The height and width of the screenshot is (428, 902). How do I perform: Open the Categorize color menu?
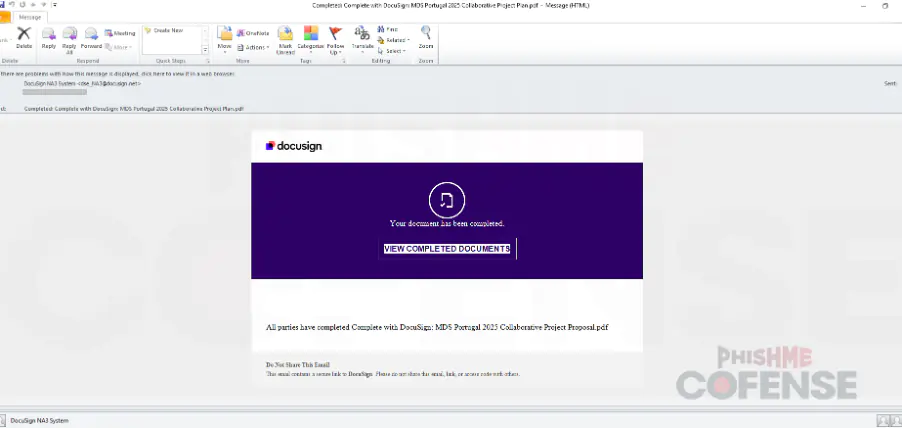pos(311,38)
